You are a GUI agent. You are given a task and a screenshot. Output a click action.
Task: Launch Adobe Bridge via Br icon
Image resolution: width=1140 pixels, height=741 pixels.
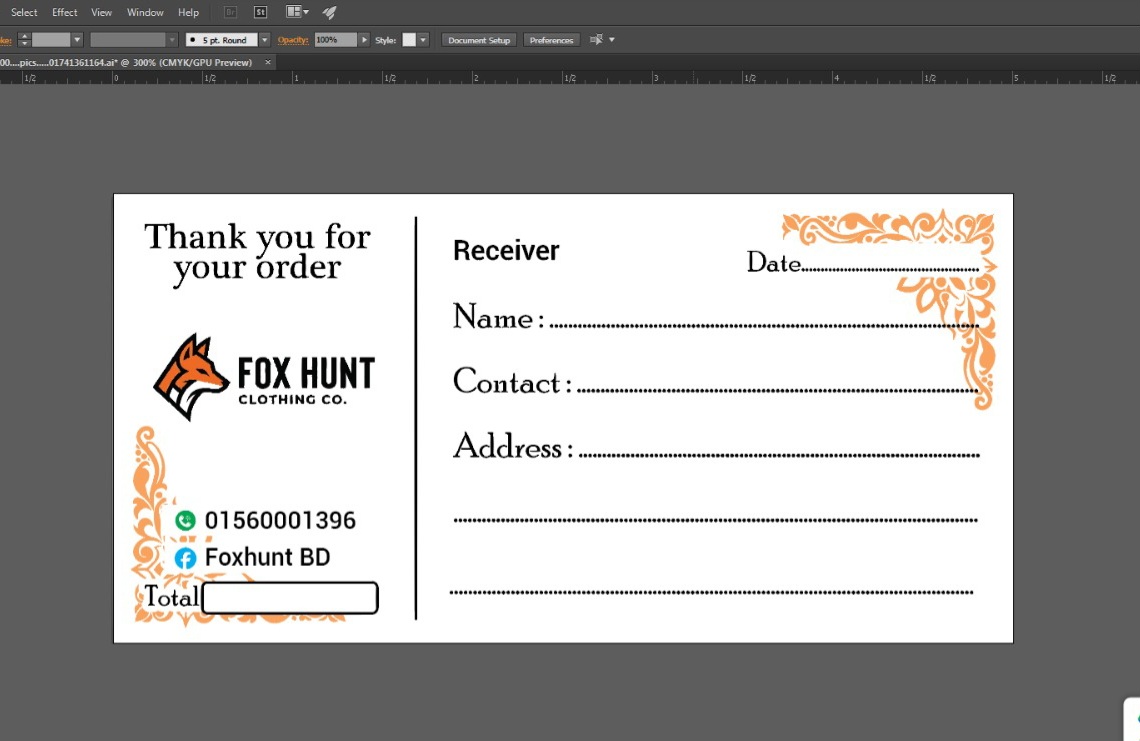click(230, 12)
